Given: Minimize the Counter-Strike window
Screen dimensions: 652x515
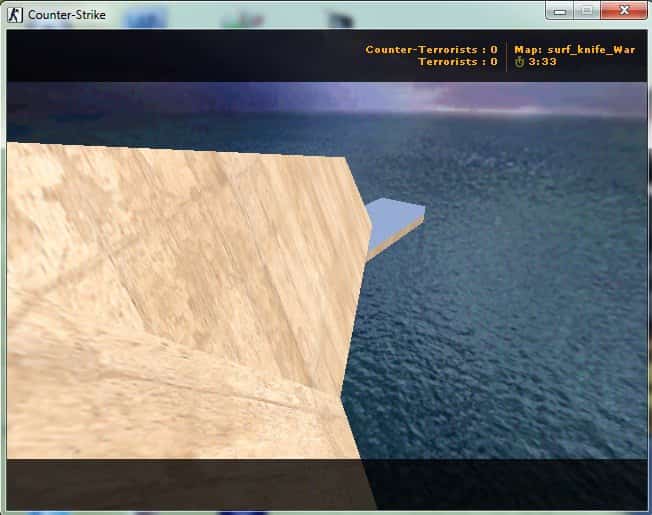Looking at the screenshot, I should [560, 11].
